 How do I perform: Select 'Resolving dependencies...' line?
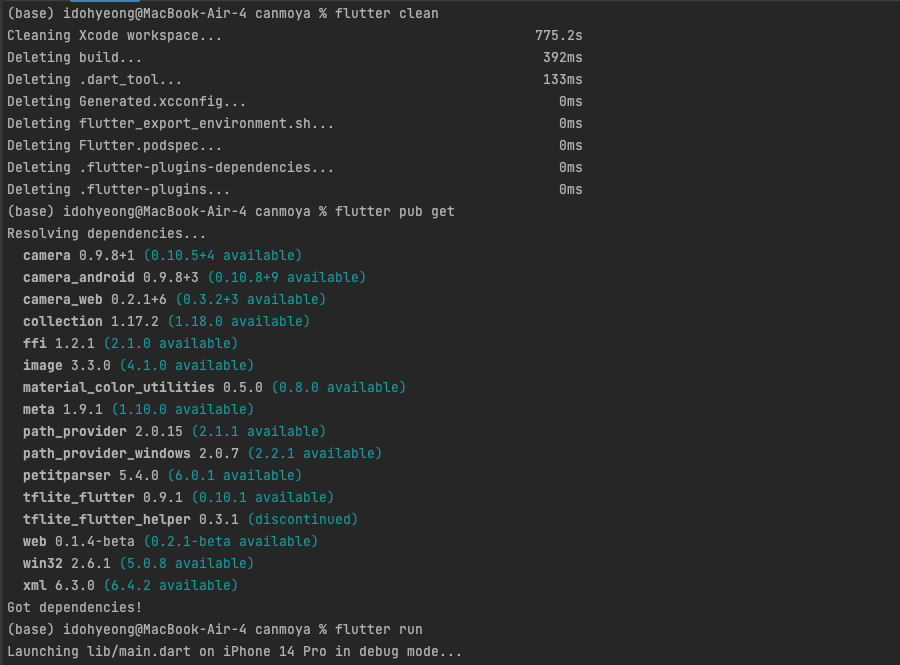point(106,234)
